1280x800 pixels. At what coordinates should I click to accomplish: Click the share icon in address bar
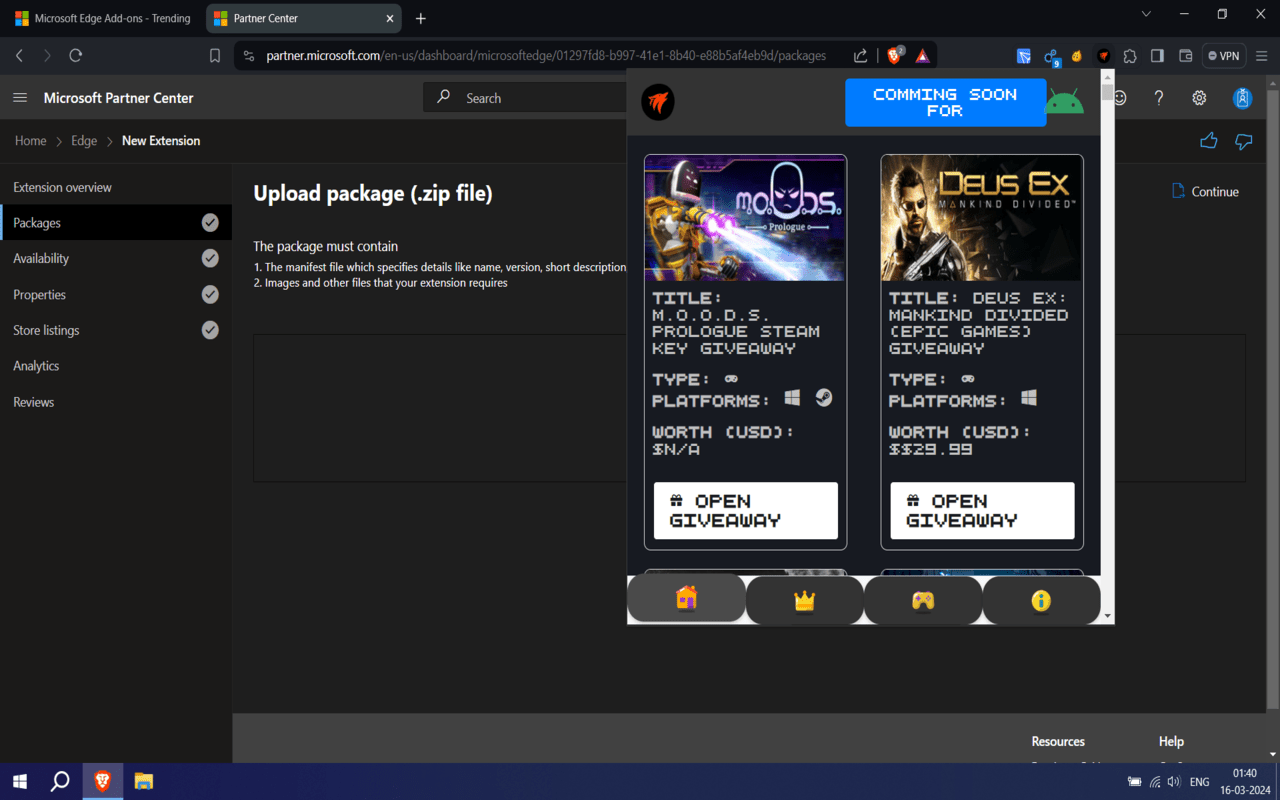tap(860, 56)
